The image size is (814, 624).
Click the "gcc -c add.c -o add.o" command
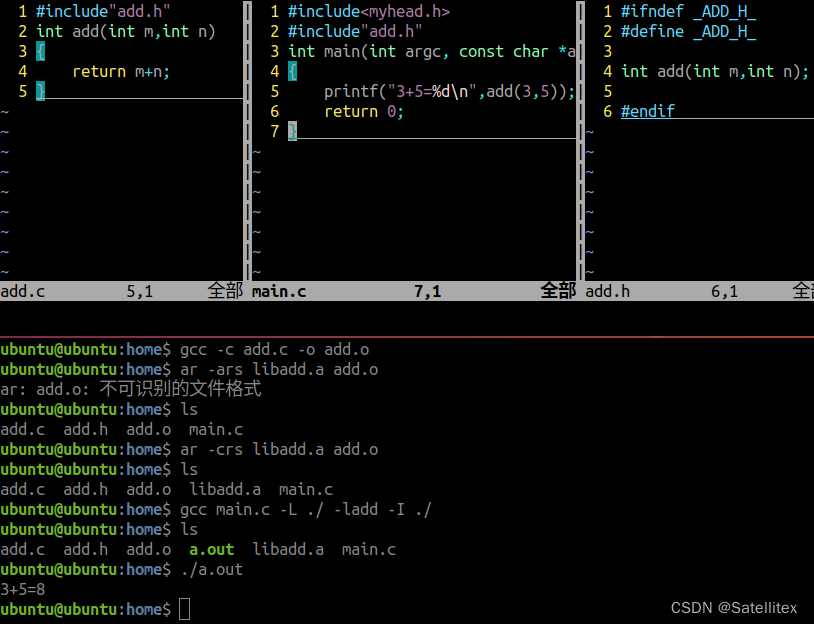click(275, 350)
